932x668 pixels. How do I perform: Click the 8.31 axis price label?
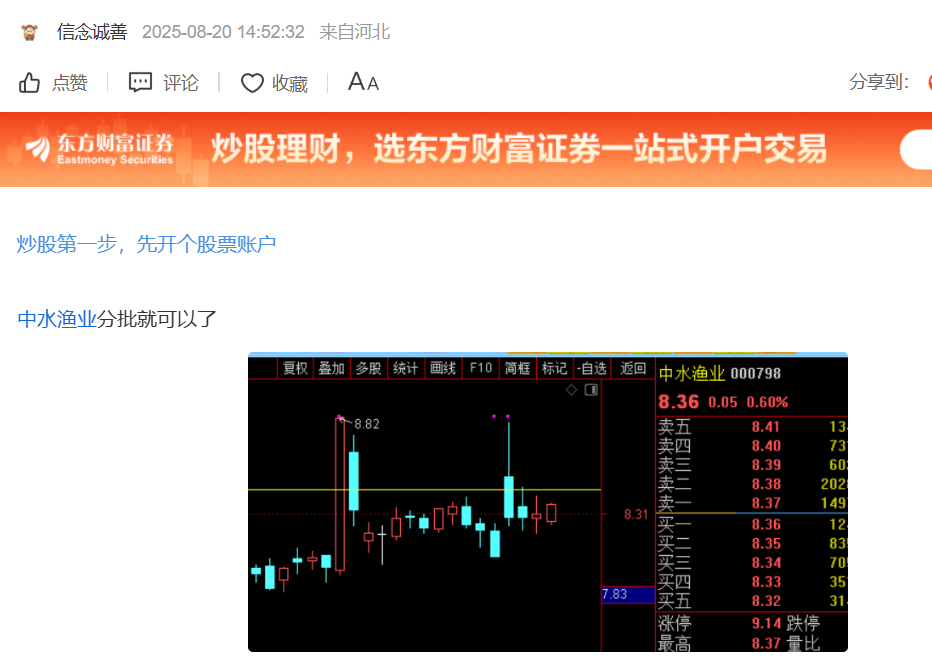point(635,514)
